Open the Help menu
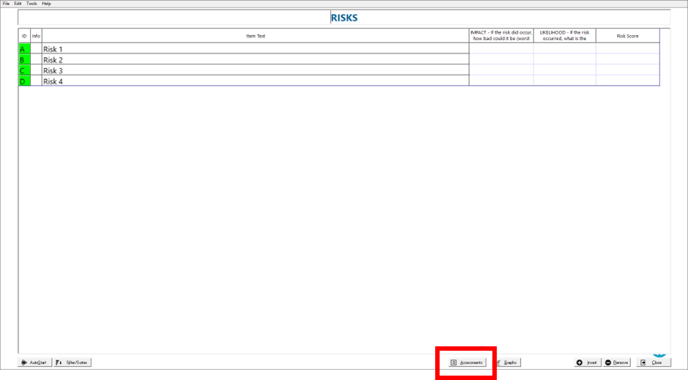688x380 pixels. 46,4
